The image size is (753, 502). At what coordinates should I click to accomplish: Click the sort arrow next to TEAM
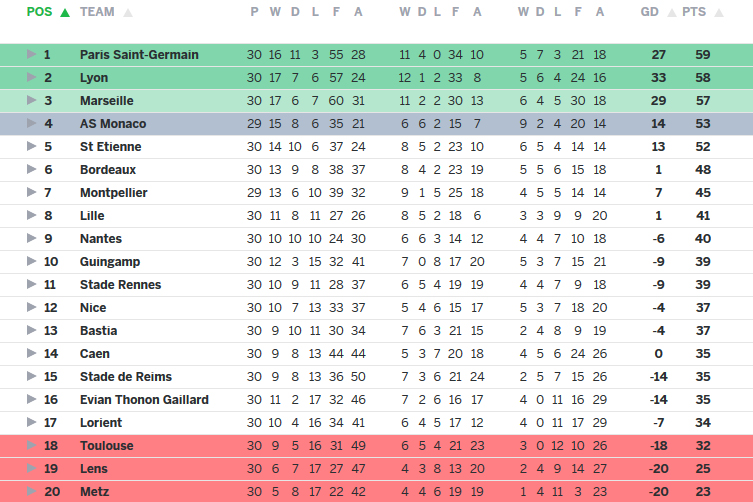tap(127, 13)
